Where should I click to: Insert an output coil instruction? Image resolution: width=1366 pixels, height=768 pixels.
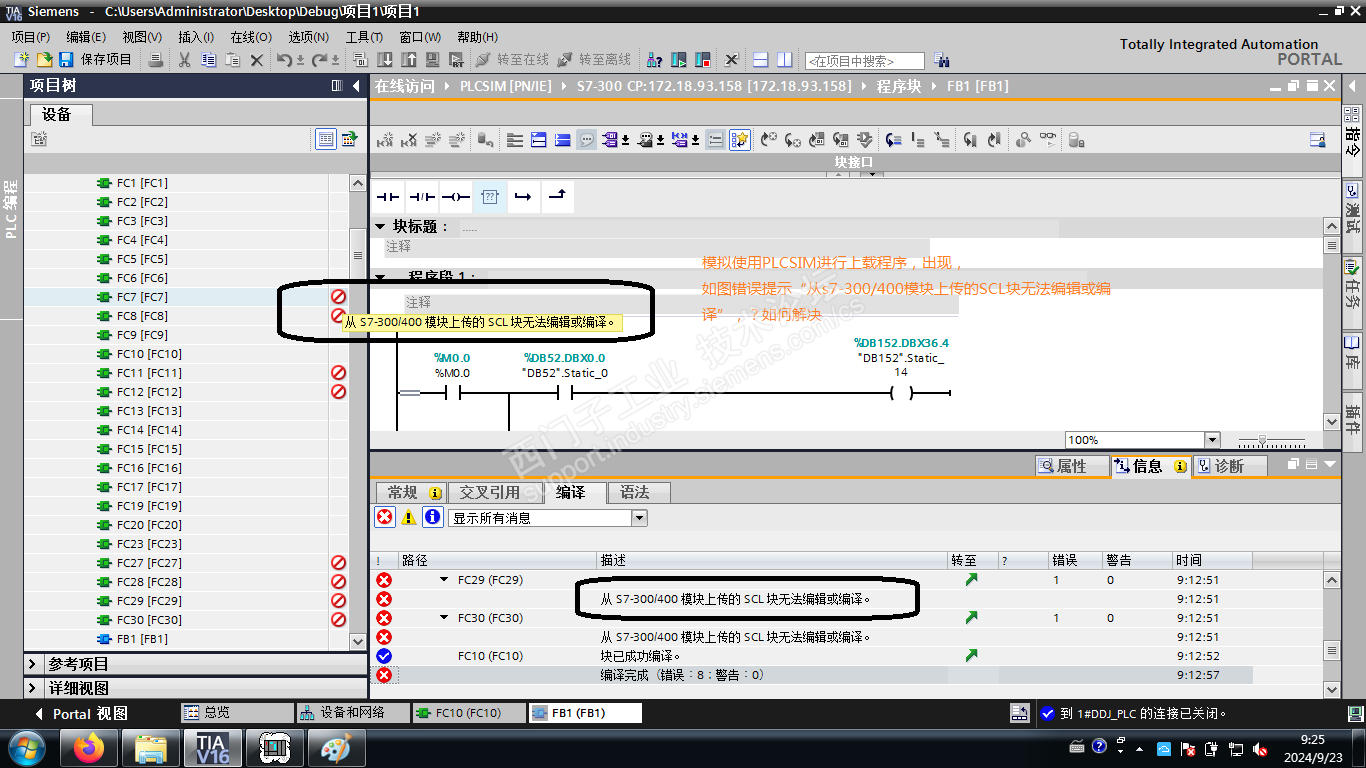(x=456, y=197)
